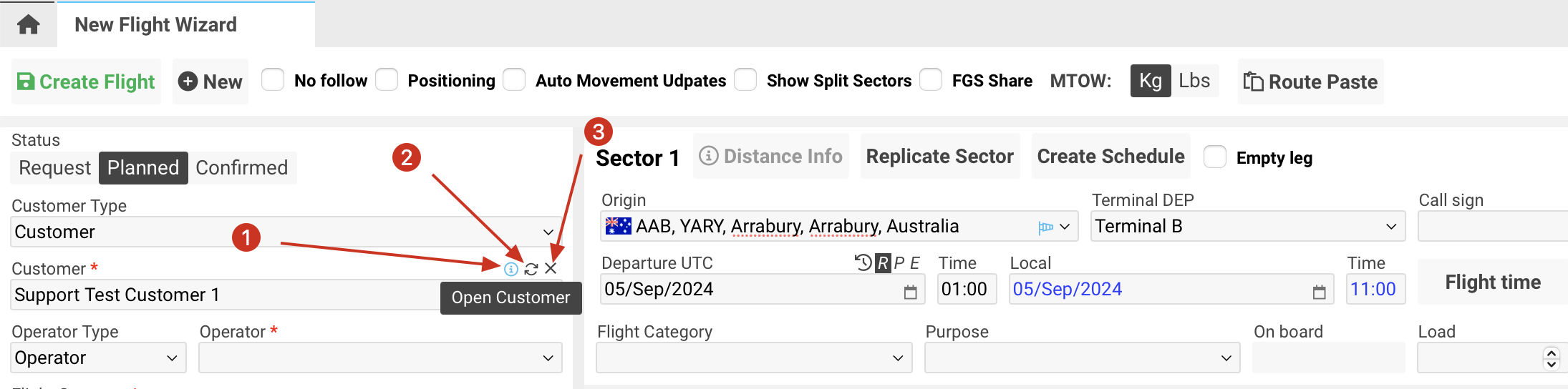The width and height of the screenshot is (1568, 389).
Task: Click the windsock icon in Origin field
Action: click(x=1045, y=227)
